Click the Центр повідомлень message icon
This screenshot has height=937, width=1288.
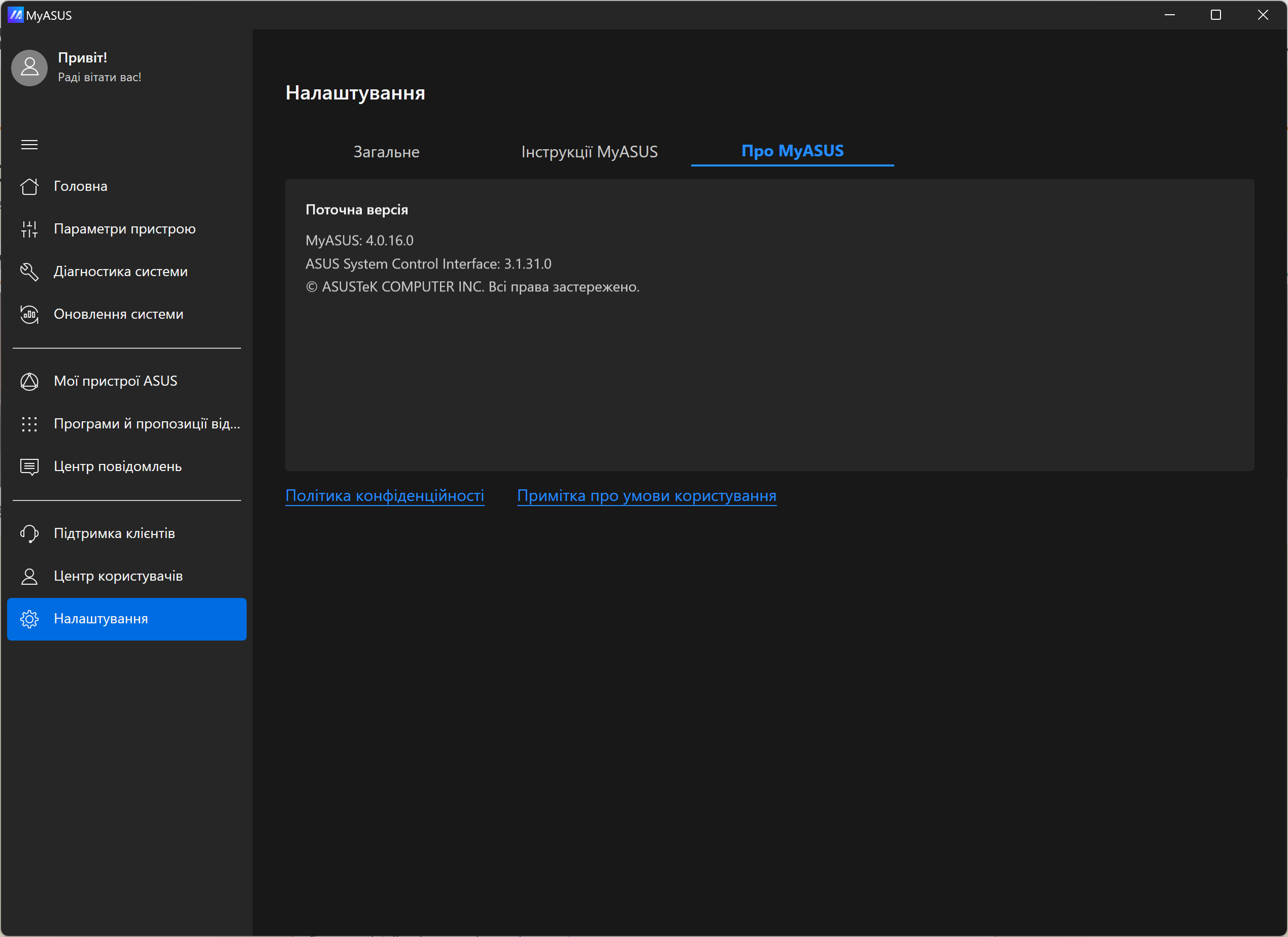pos(29,467)
